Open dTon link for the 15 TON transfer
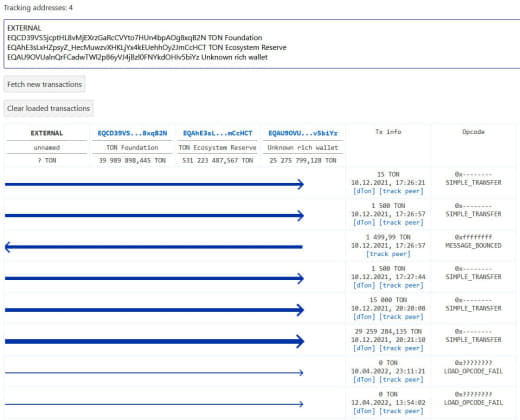The width and height of the screenshot is (520, 420). pyautogui.click(x=364, y=191)
